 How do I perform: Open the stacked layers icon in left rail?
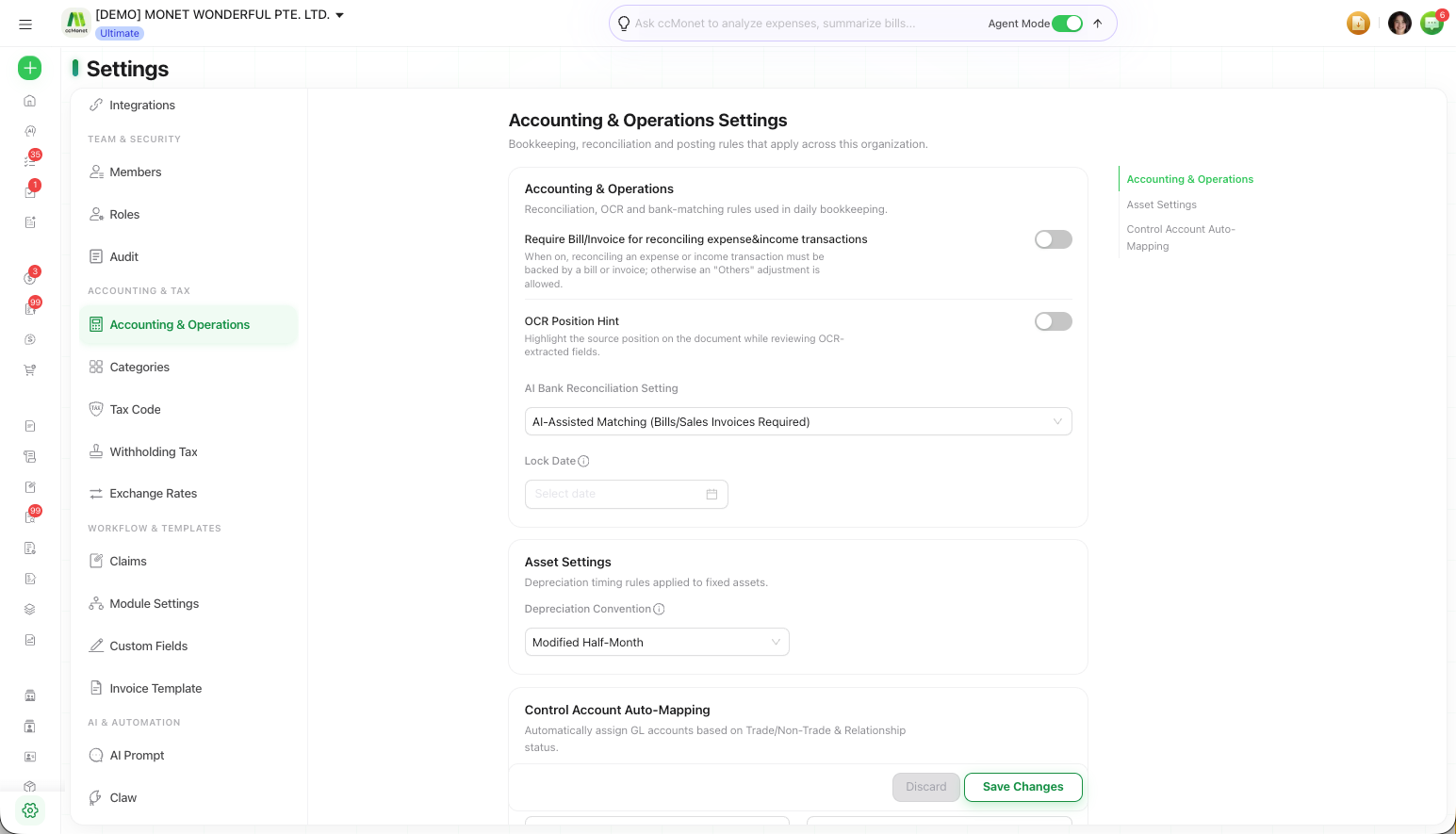(x=30, y=609)
